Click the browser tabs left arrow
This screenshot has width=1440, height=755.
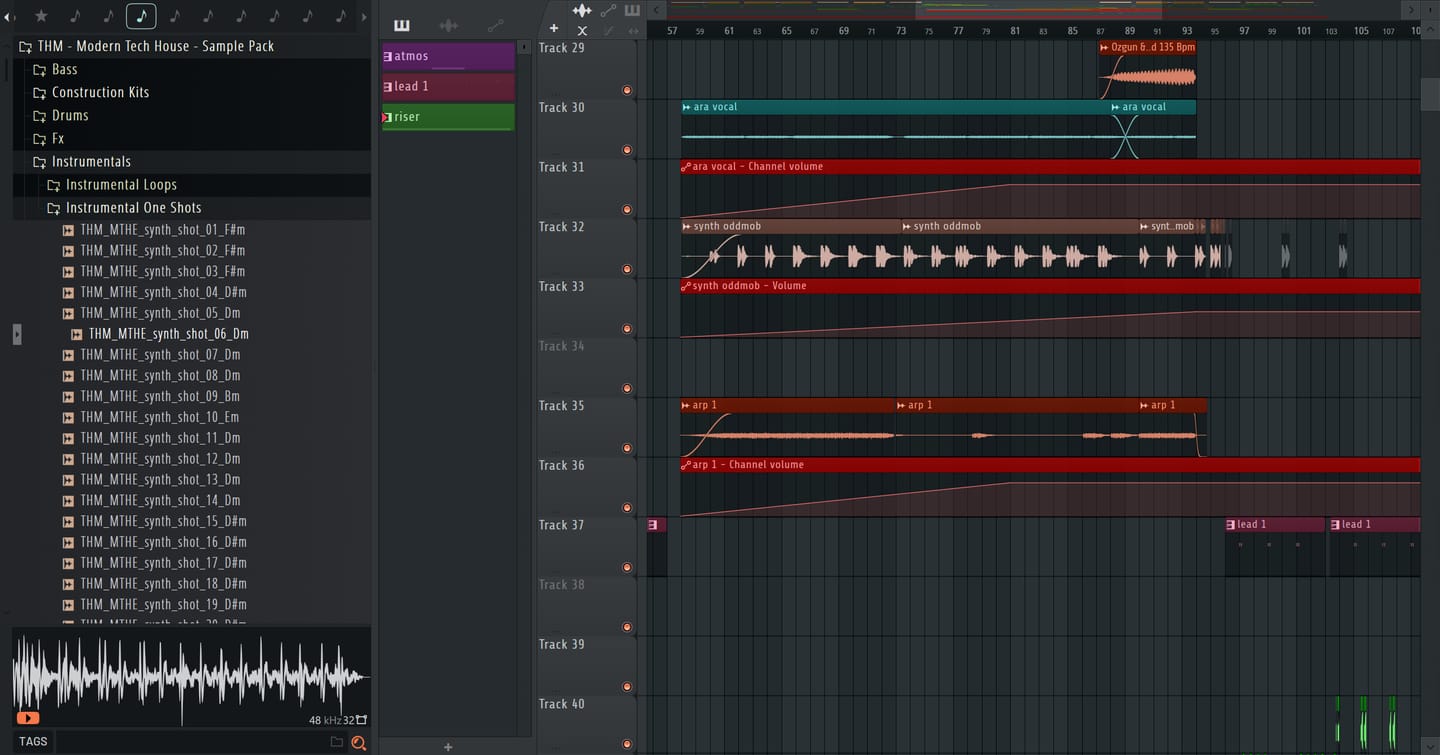pyautogui.click(x=9, y=16)
